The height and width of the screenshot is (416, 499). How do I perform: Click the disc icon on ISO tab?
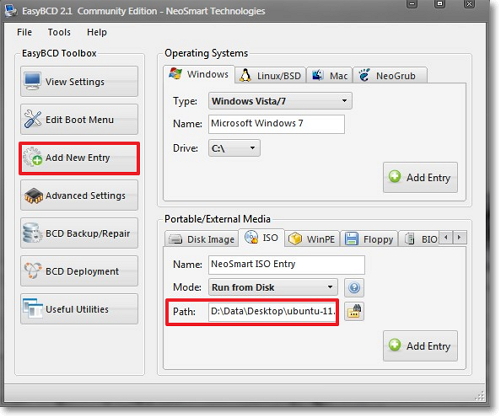coord(251,237)
